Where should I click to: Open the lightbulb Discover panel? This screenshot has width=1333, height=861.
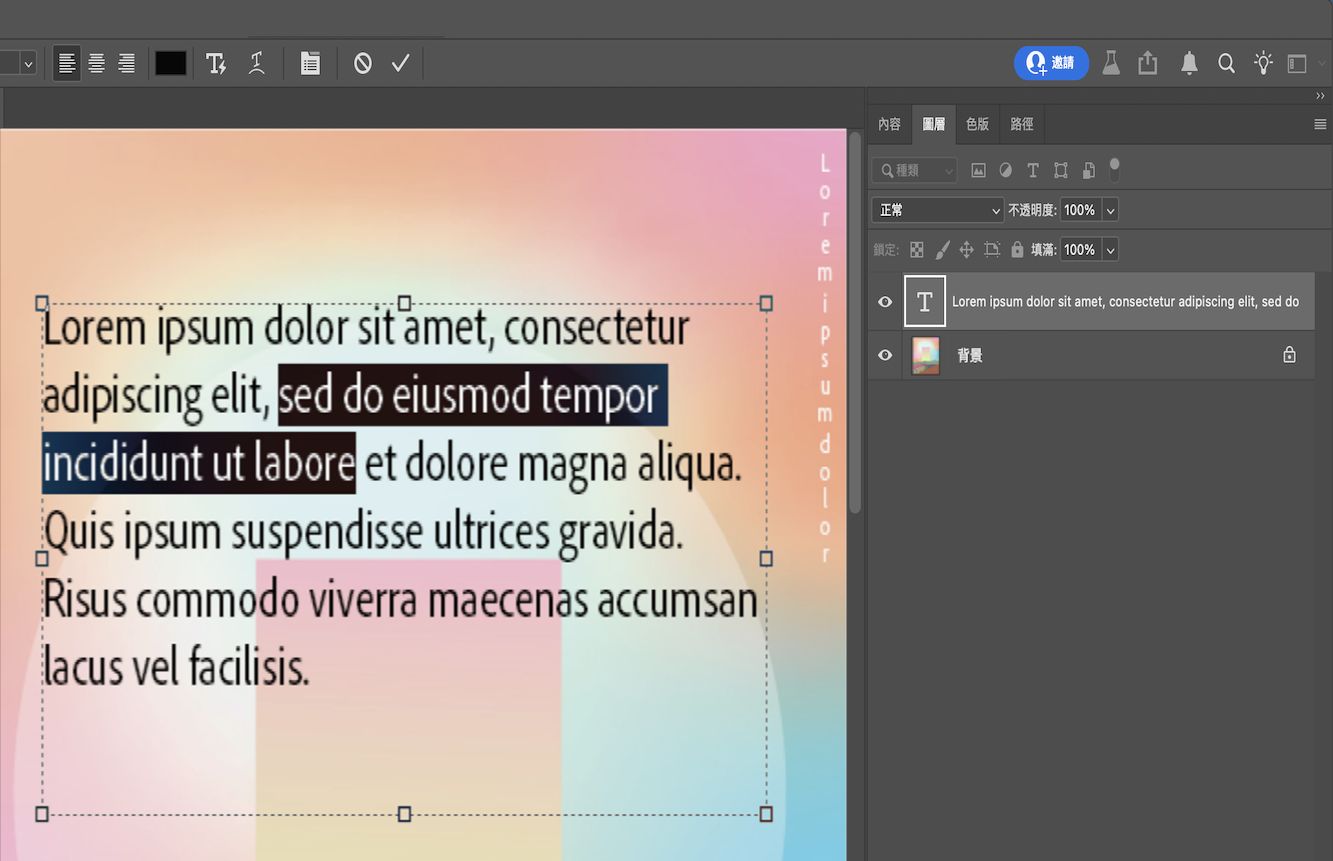(1264, 63)
